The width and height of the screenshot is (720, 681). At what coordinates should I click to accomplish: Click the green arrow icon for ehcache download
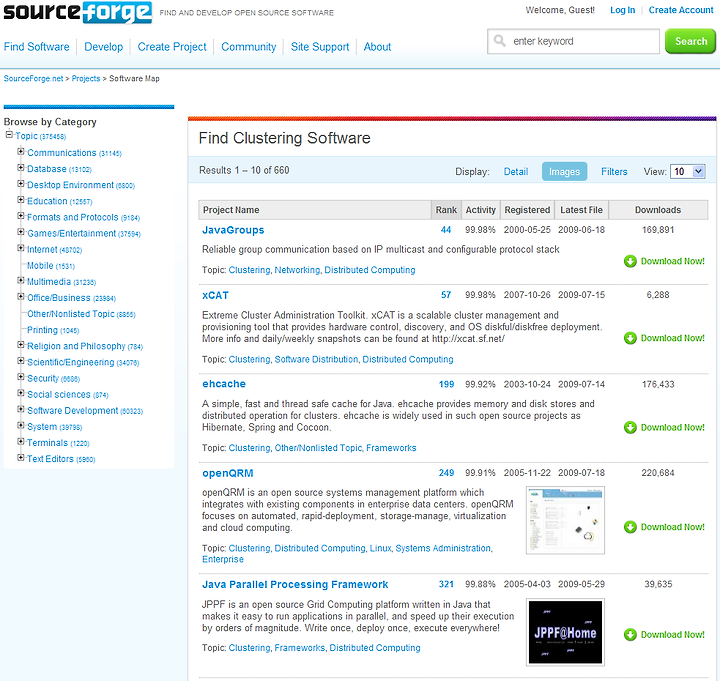(x=630, y=428)
